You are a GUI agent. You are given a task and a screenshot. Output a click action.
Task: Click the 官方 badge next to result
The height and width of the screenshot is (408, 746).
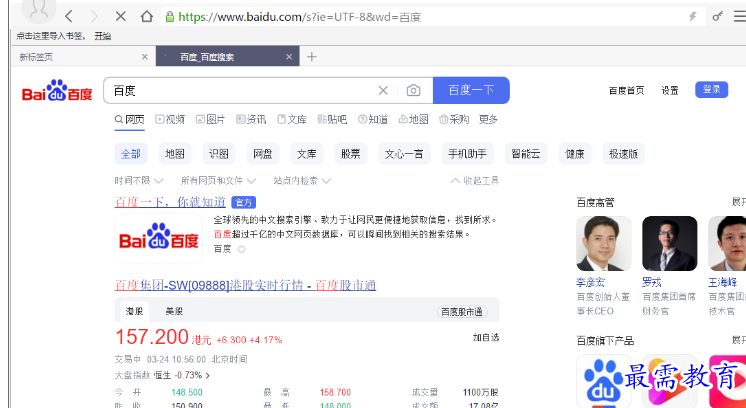click(x=244, y=203)
